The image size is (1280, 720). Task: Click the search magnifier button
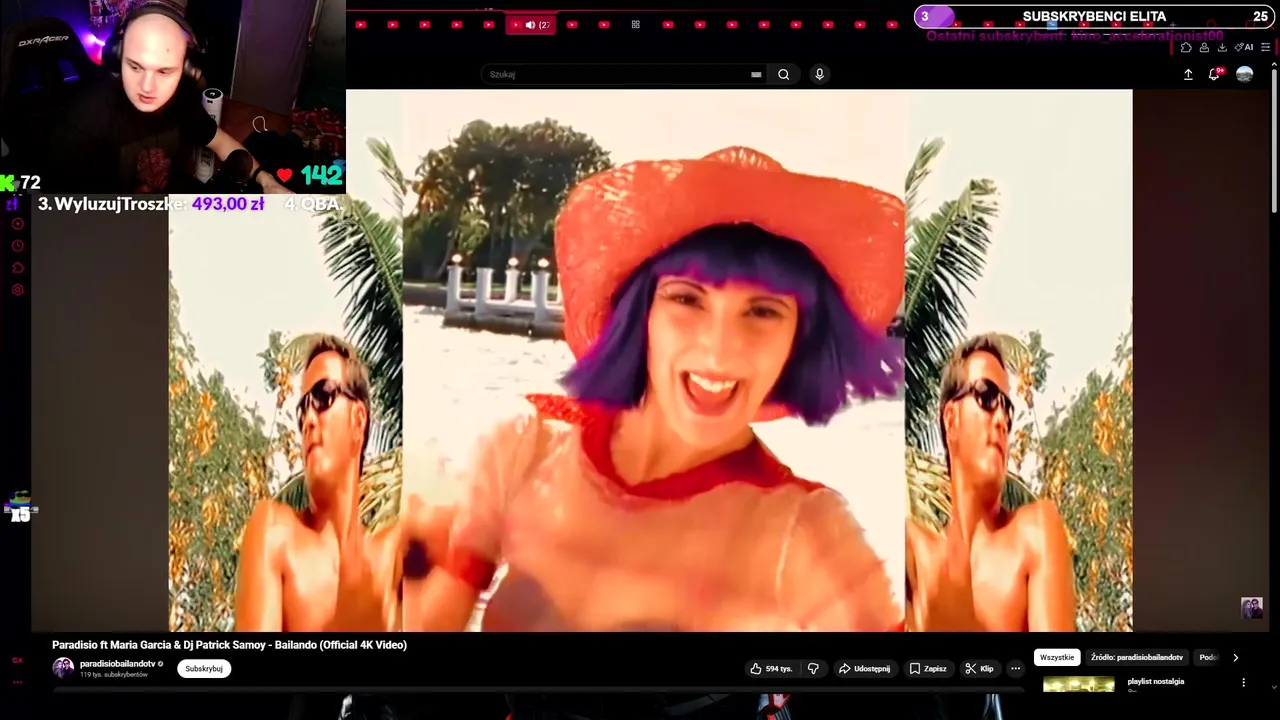pyautogui.click(x=783, y=74)
